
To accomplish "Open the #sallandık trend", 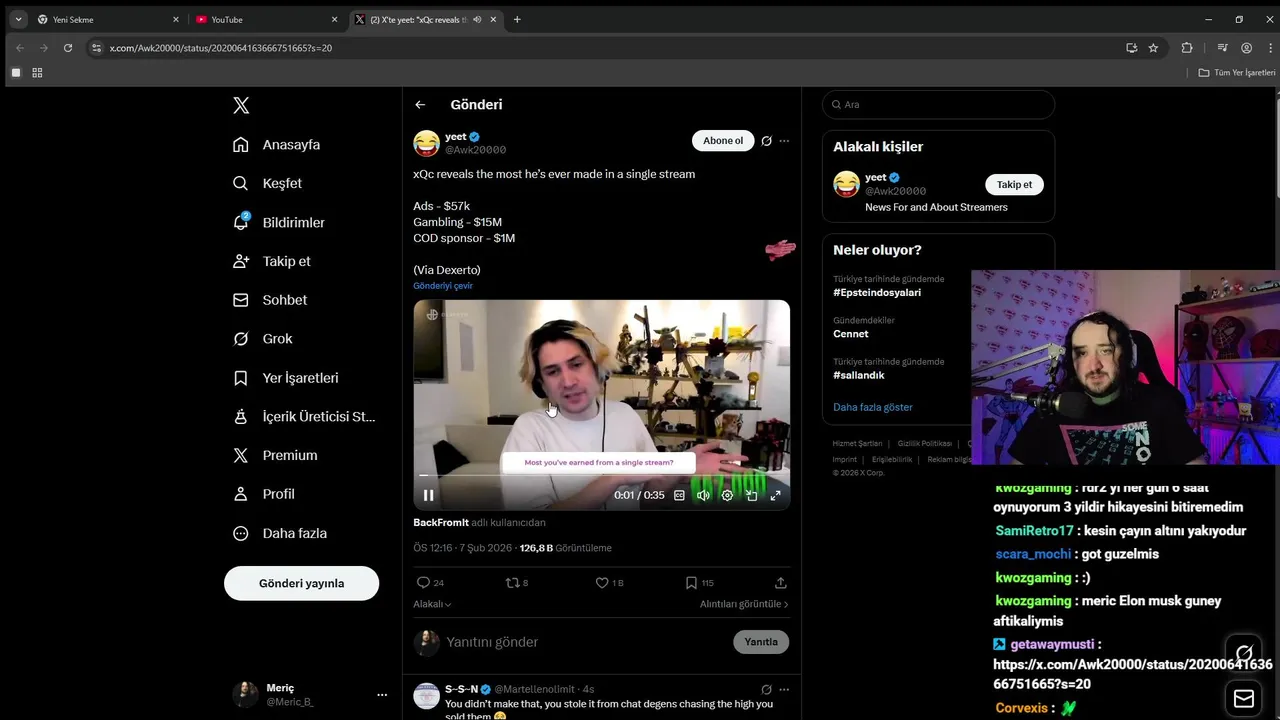I will pyautogui.click(x=859, y=375).
